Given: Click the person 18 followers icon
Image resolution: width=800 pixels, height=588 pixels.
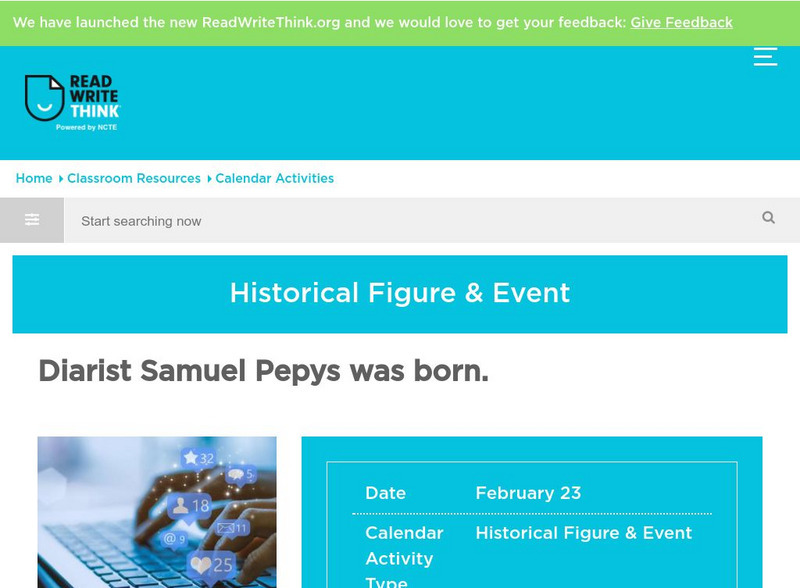Looking at the screenshot, I should 189,505.
